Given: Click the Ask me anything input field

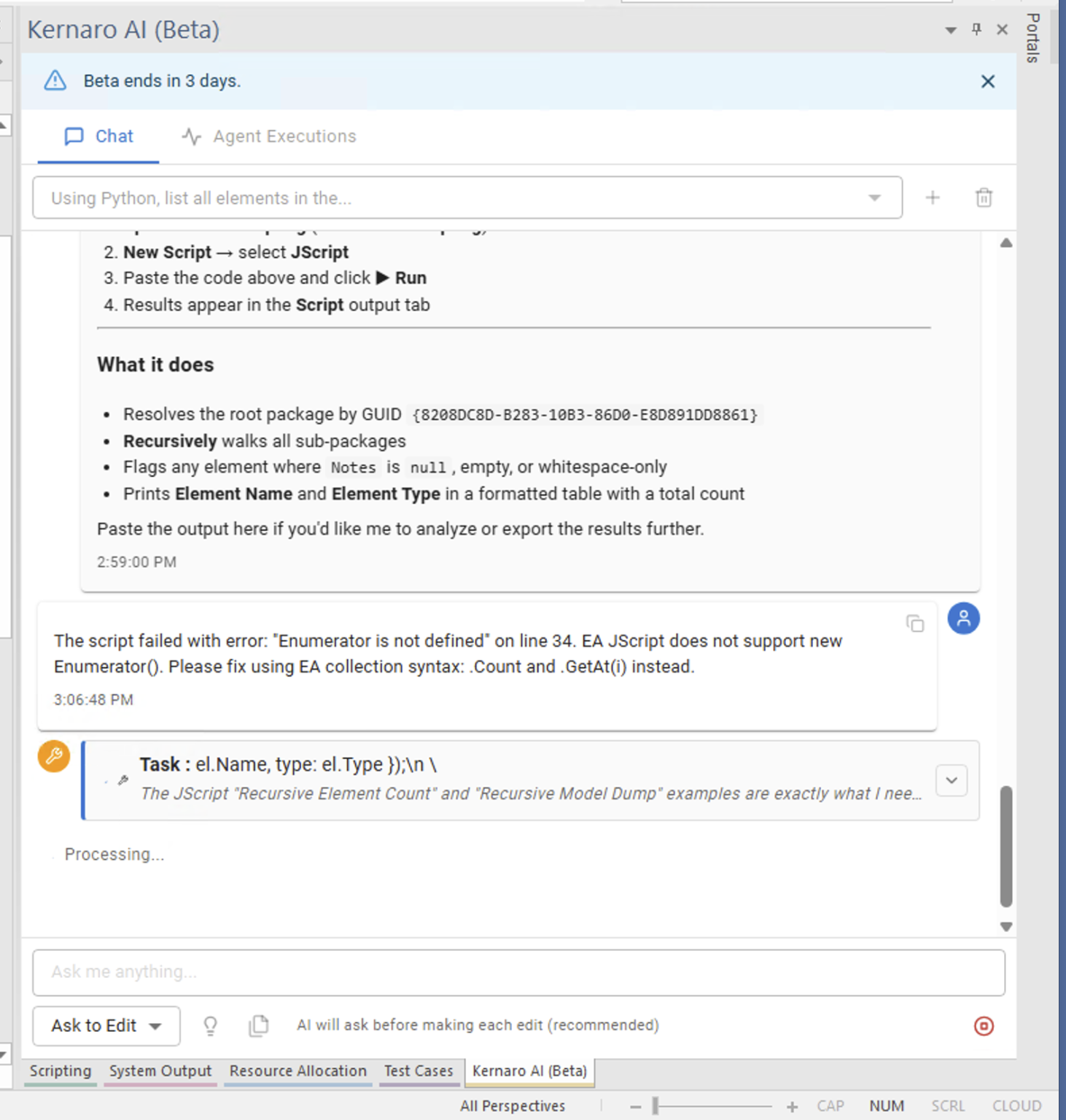Looking at the screenshot, I should [x=518, y=972].
